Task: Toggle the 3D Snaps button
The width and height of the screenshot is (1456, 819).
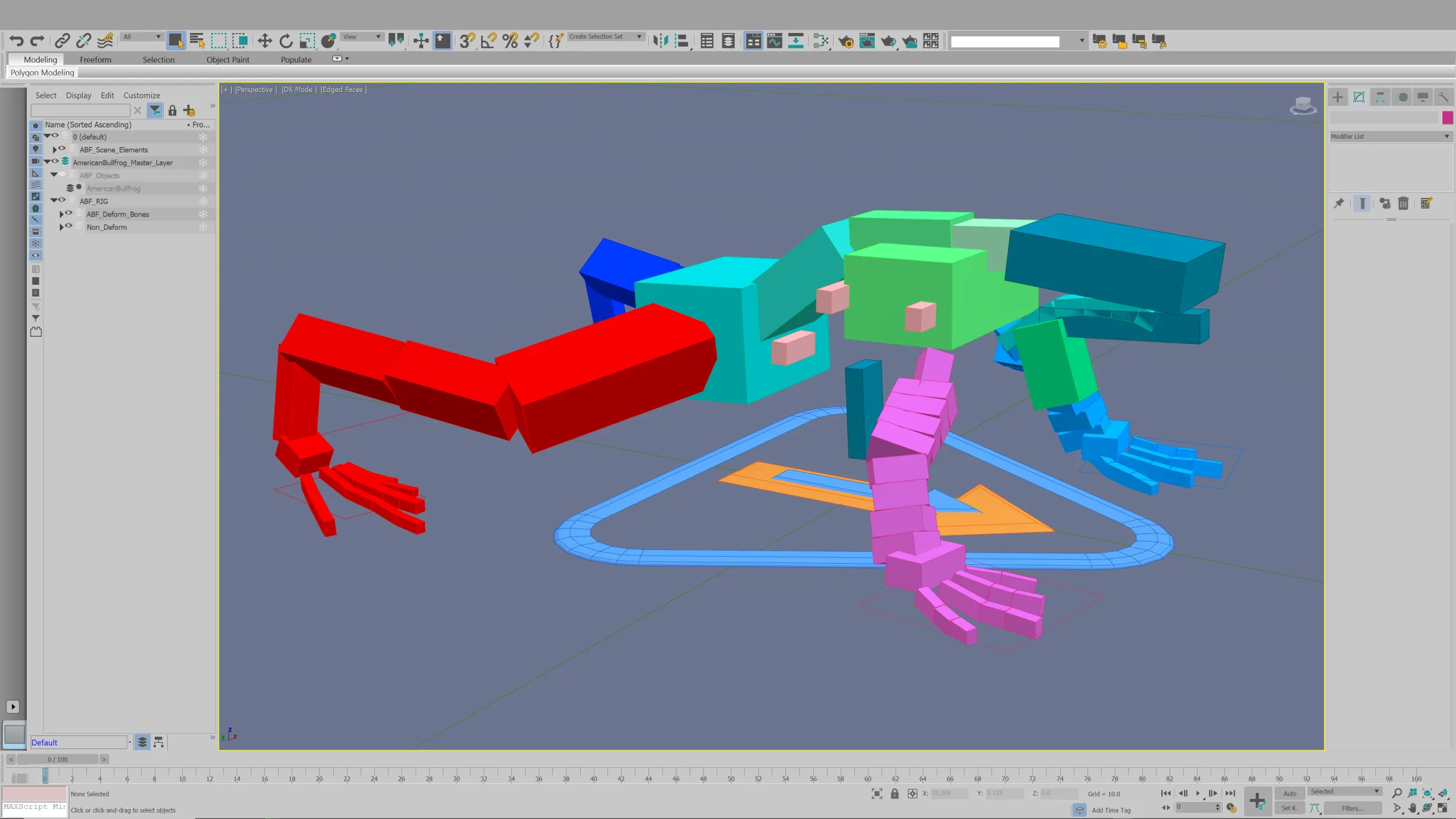Action: click(467, 40)
